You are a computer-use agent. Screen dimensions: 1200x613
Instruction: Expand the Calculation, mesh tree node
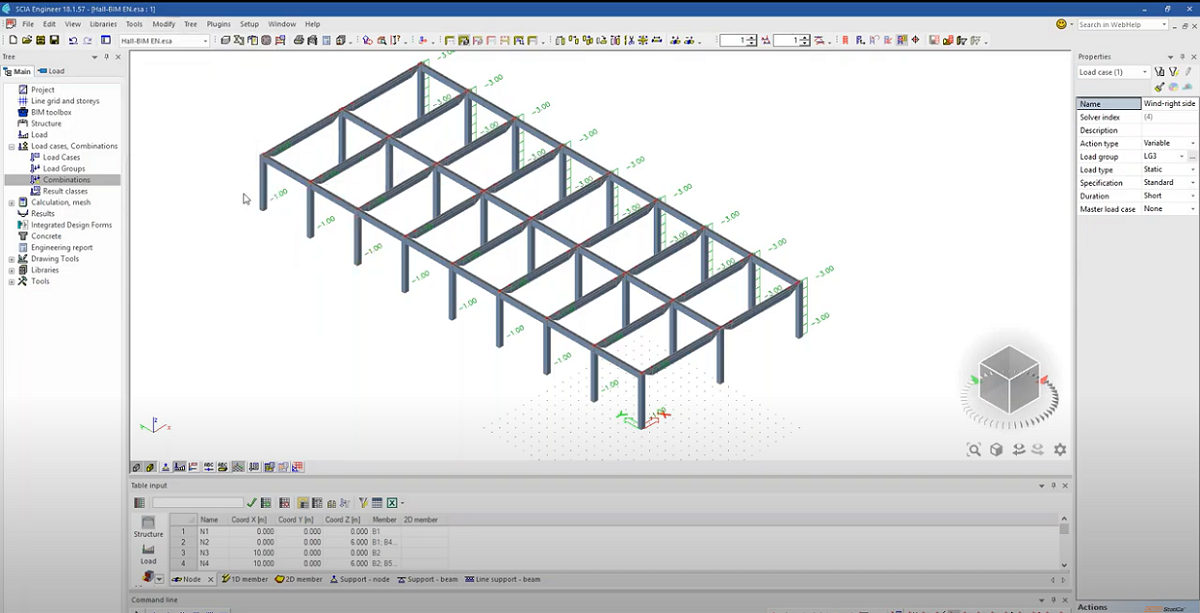(x=11, y=203)
